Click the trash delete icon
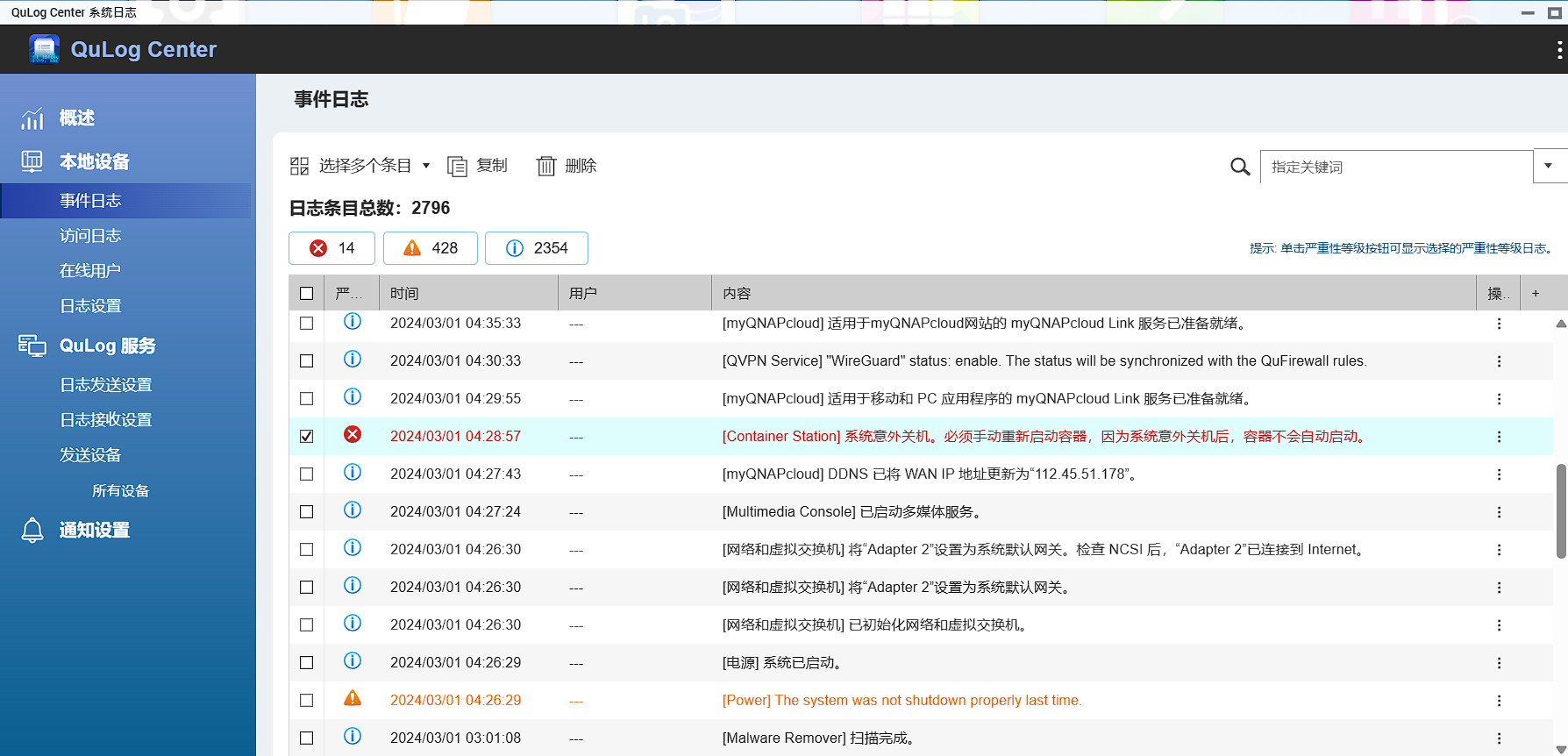This screenshot has width=1568, height=756. [x=546, y=166]
